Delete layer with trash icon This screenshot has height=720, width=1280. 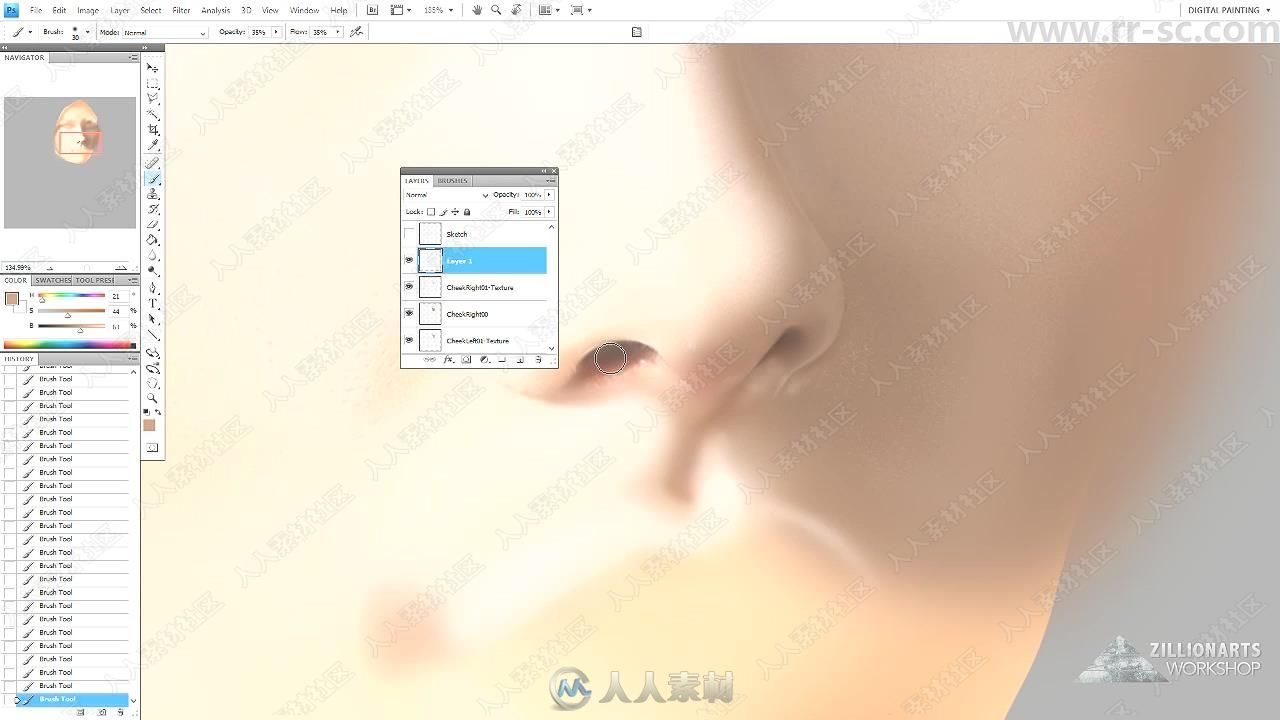538,360
